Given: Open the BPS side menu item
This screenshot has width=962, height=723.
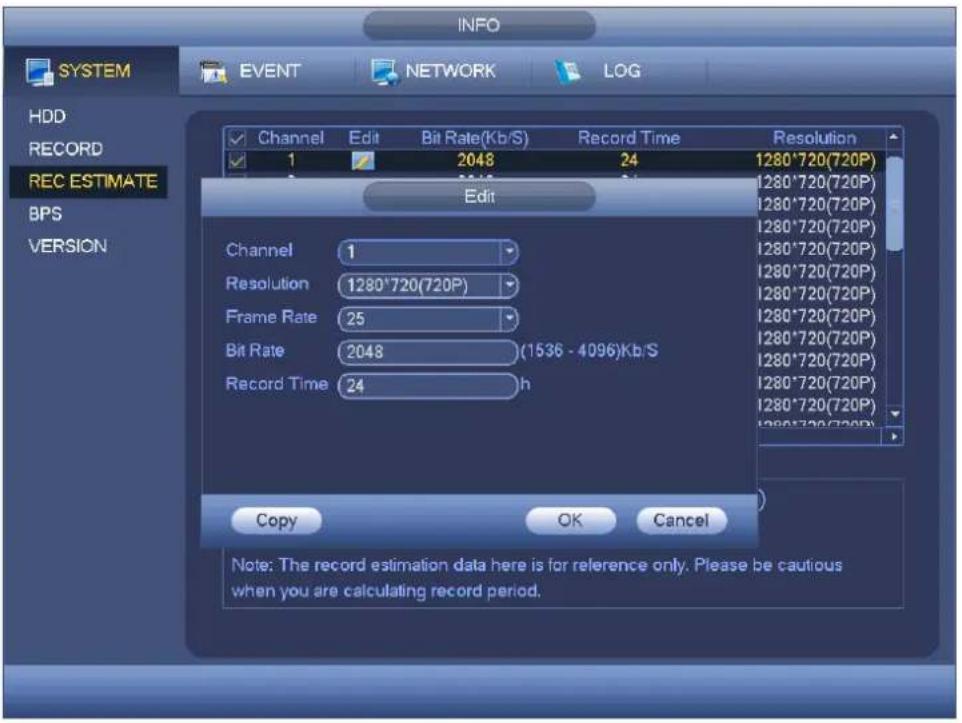Looking at the screenshot, I should 45,214.
